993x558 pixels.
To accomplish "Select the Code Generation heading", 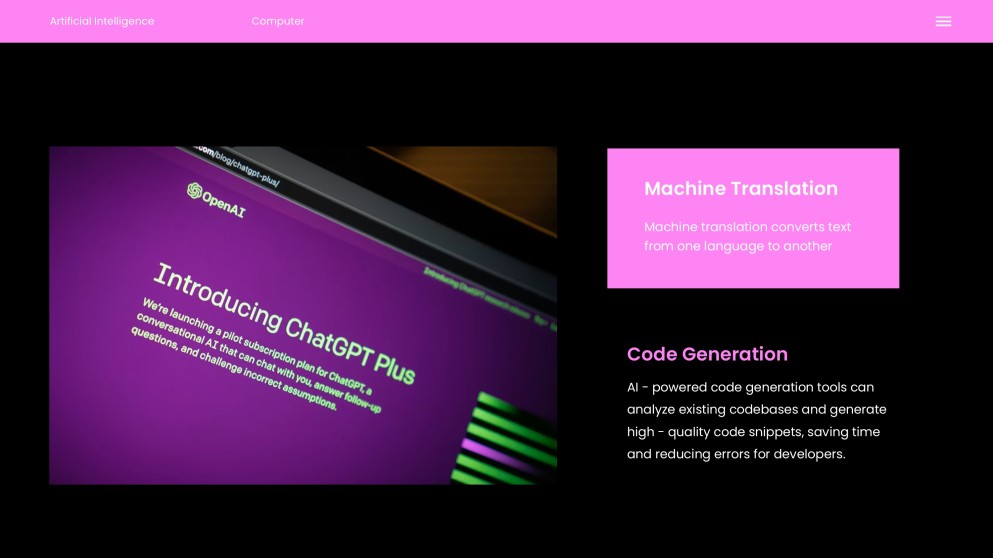I will 707,354.
